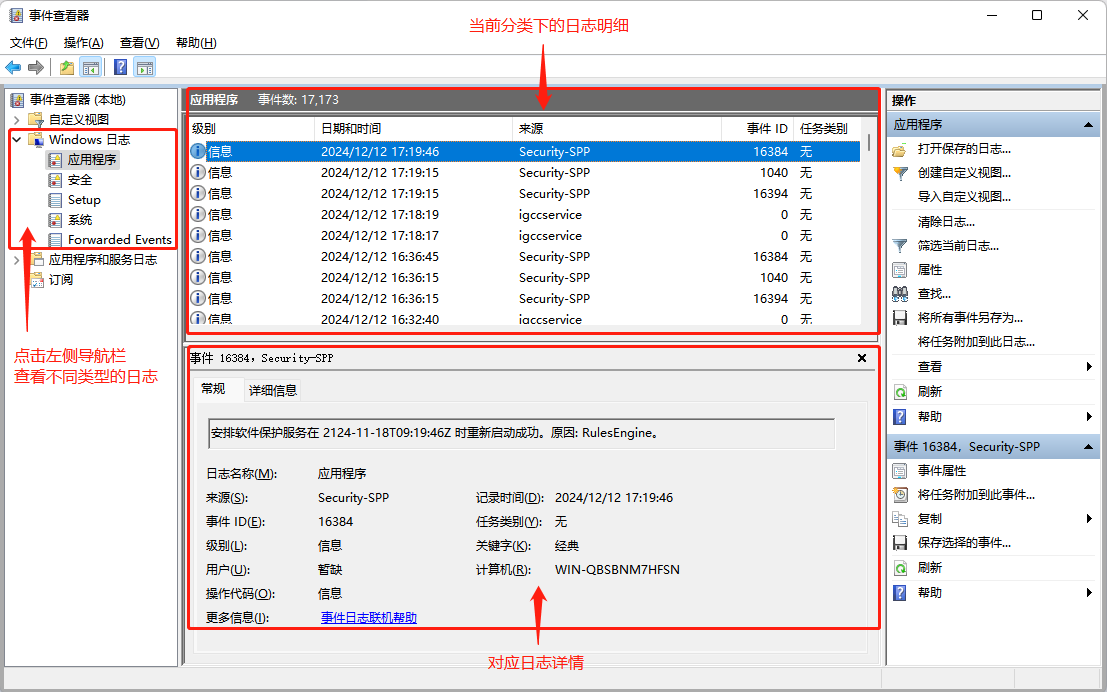Image resolution: width=1107 pixels, height=692 pixels.
Task: Select the 事件查看器 (本地) root node
Action: click(x=78, y=100)
